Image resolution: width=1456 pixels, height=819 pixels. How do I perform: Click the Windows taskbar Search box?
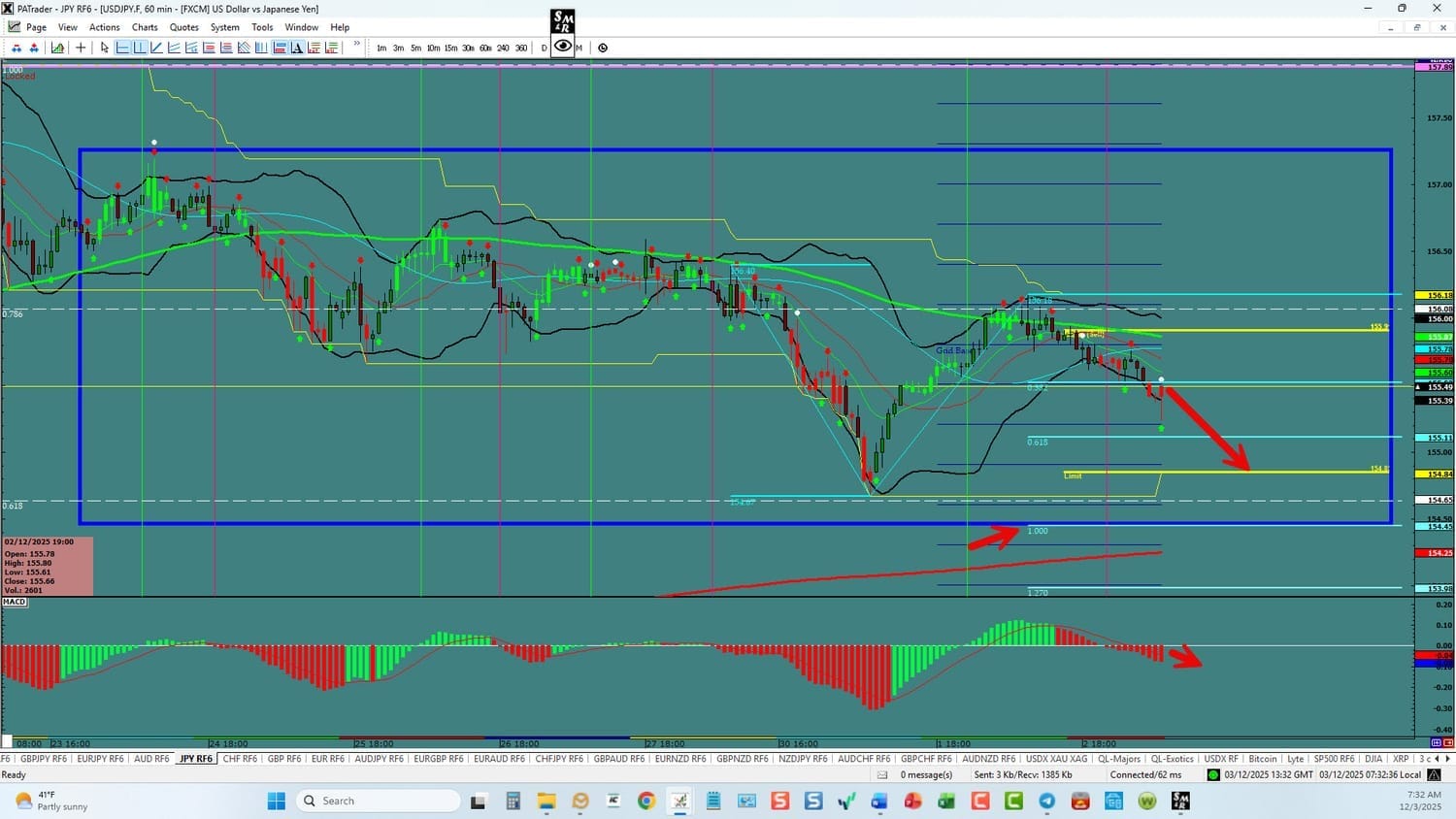(379, 801)
